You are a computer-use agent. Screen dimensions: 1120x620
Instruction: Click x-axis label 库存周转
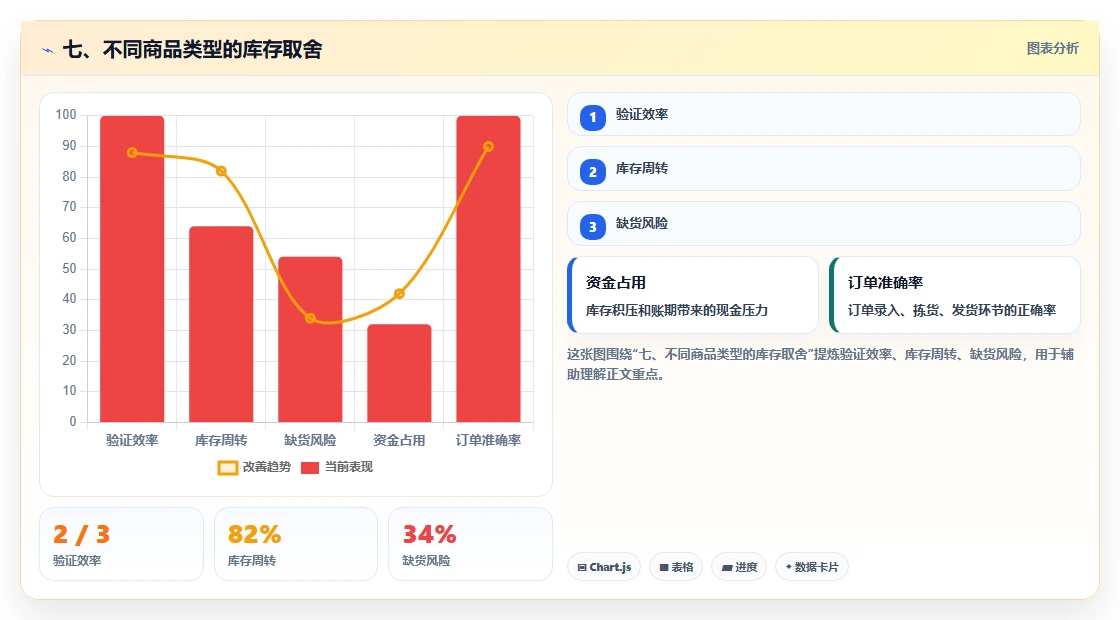(x=221, y=440)
